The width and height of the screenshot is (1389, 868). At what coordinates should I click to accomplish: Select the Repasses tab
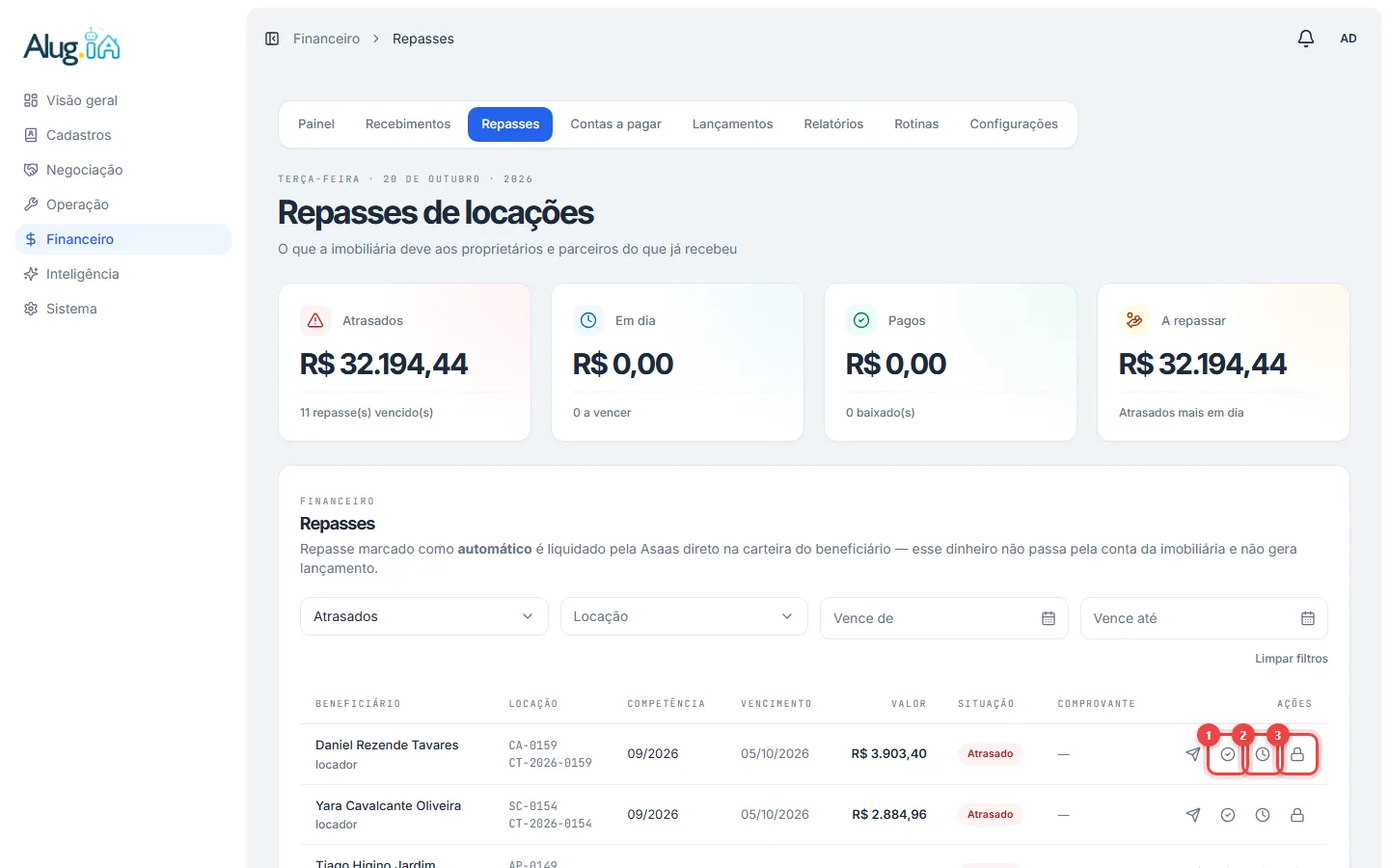tap(510, 124)
